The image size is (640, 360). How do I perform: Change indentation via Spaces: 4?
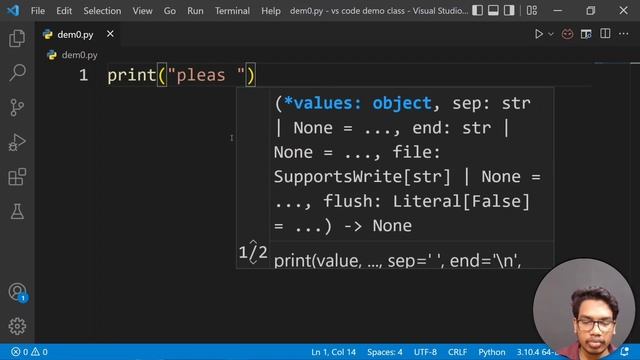point(384,352)
